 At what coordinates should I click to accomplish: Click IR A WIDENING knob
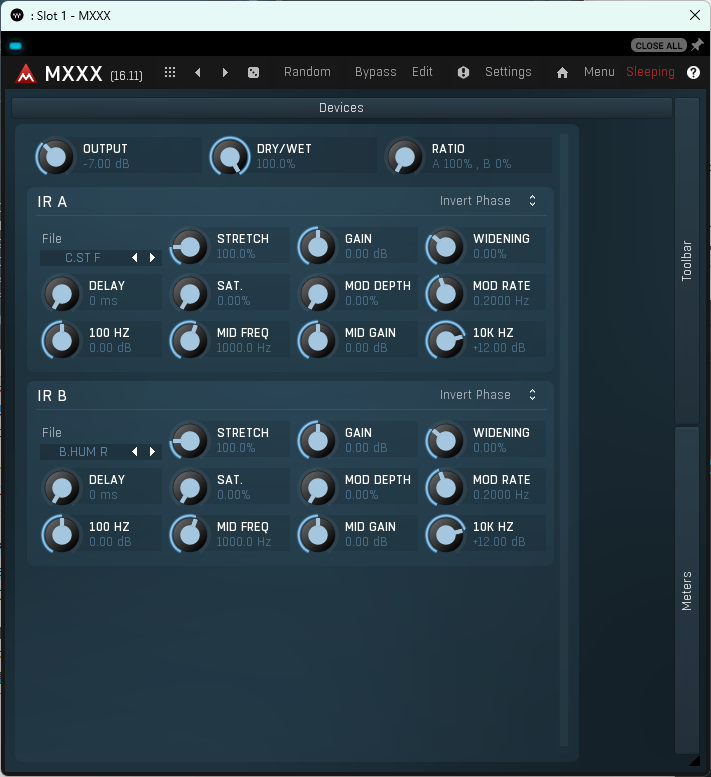point(445,246)
